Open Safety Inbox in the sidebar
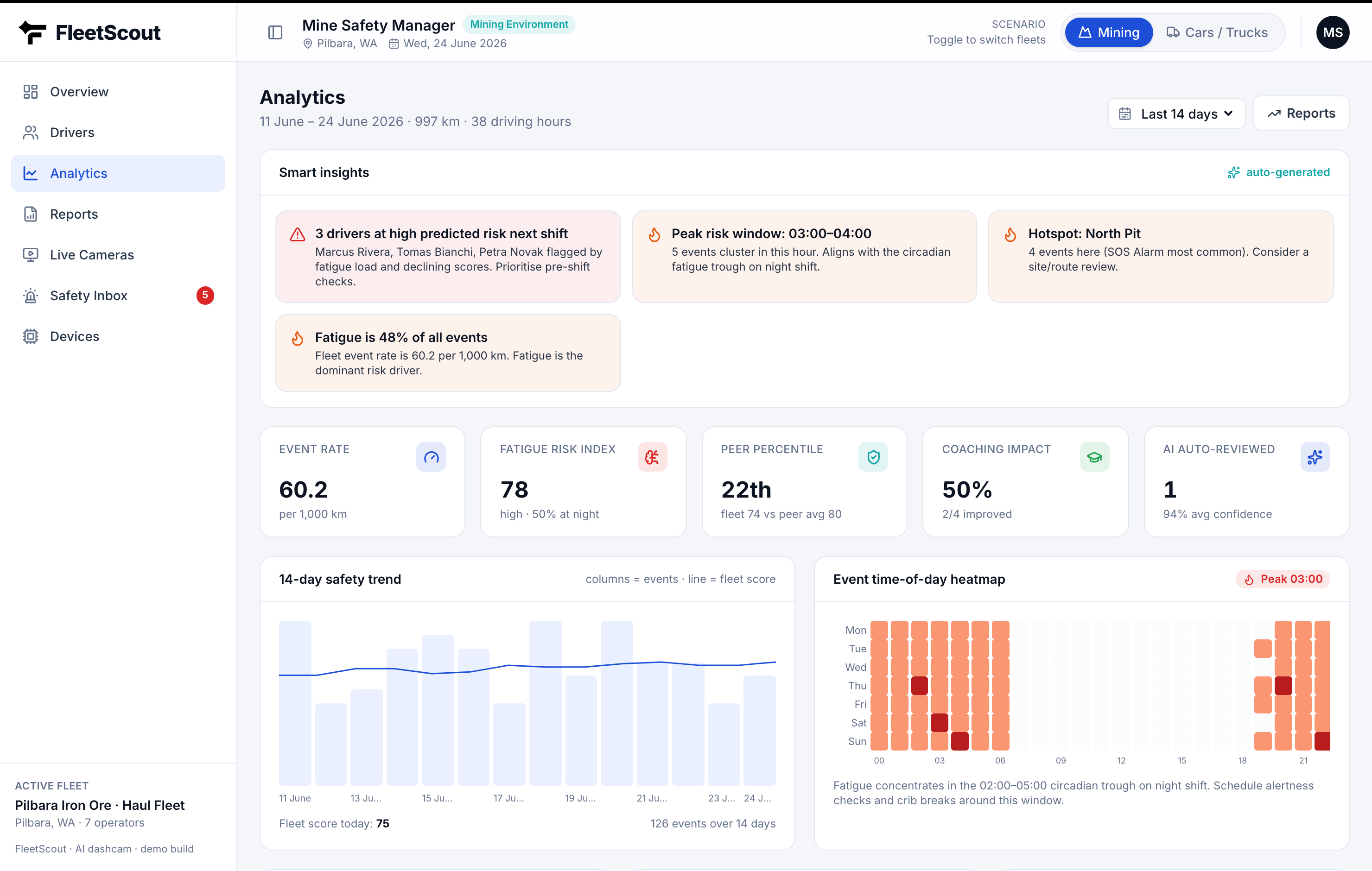The height and width of the screenshot is (871, 1372). tap(118, 296)
